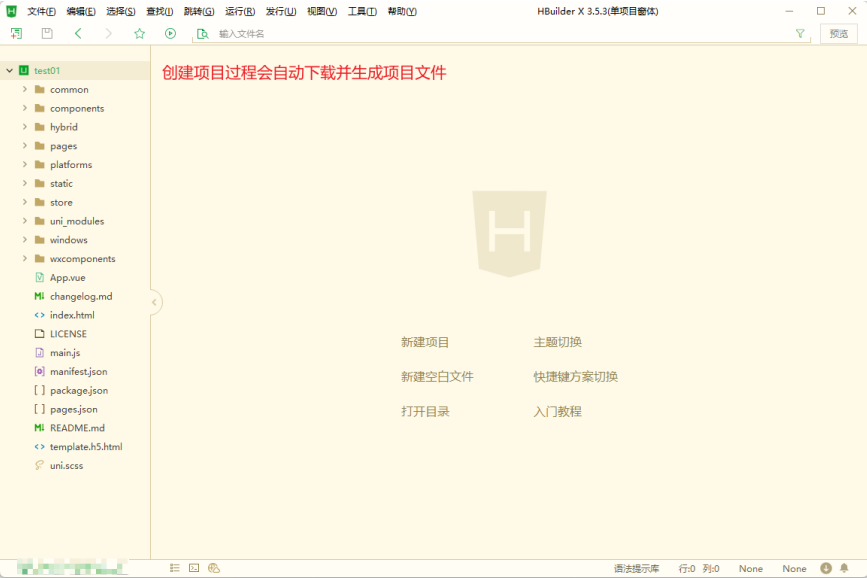Viewport: 867px width, 578px height.
Task: Expand the windows folder chevron
Action: click(x=24, y=239)
